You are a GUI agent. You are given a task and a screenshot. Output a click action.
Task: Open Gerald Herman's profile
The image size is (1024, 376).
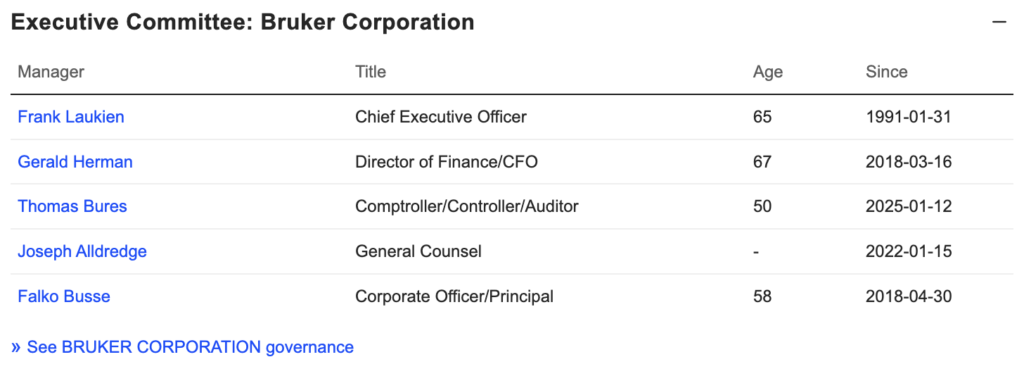(x=75, y=162)
